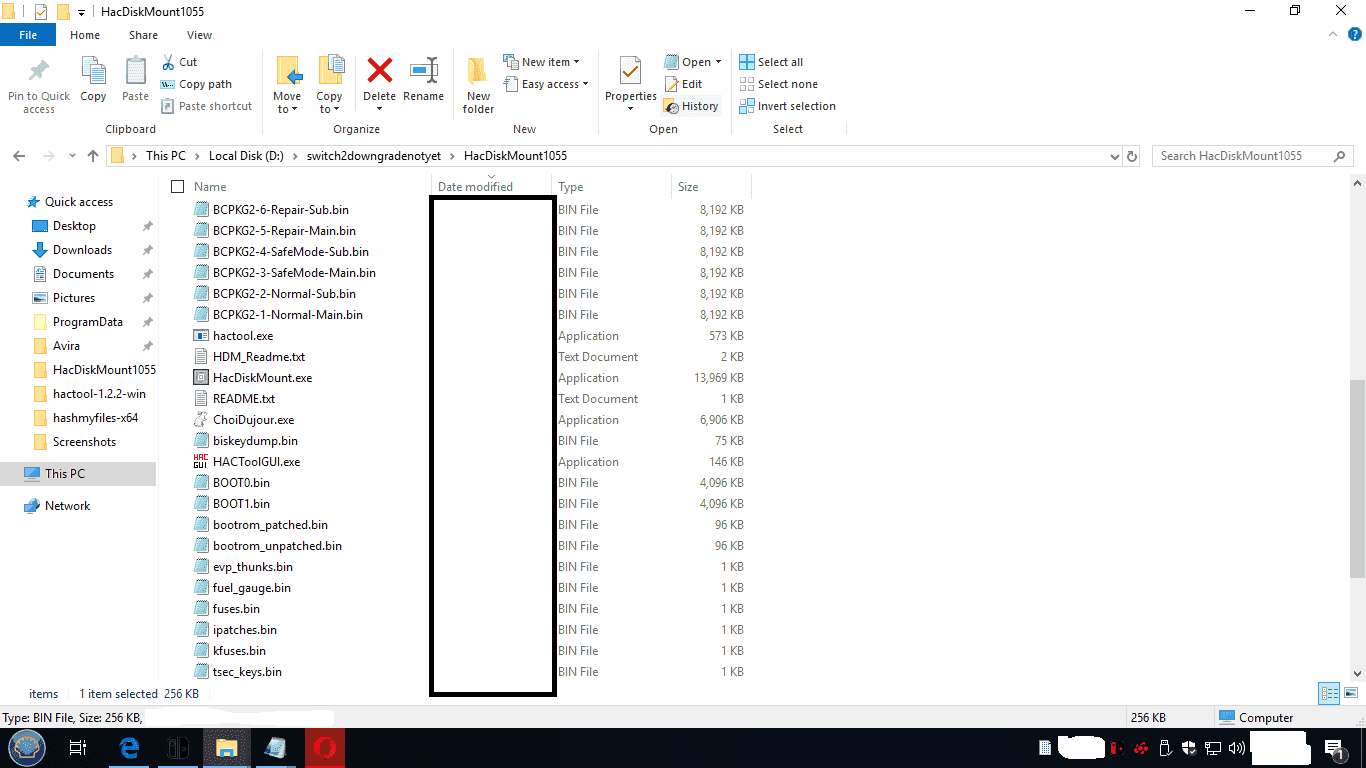Click the taskbar volume icon
The height and width of the screenshot is (768, 1366).
click(1236, 747)
